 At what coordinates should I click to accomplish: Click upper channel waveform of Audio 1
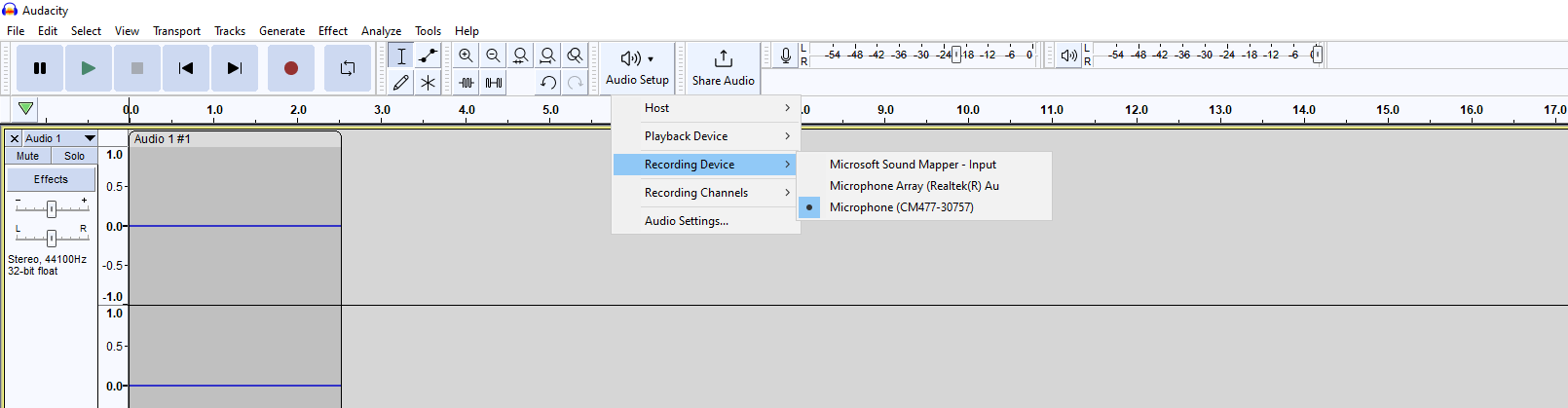235,226
